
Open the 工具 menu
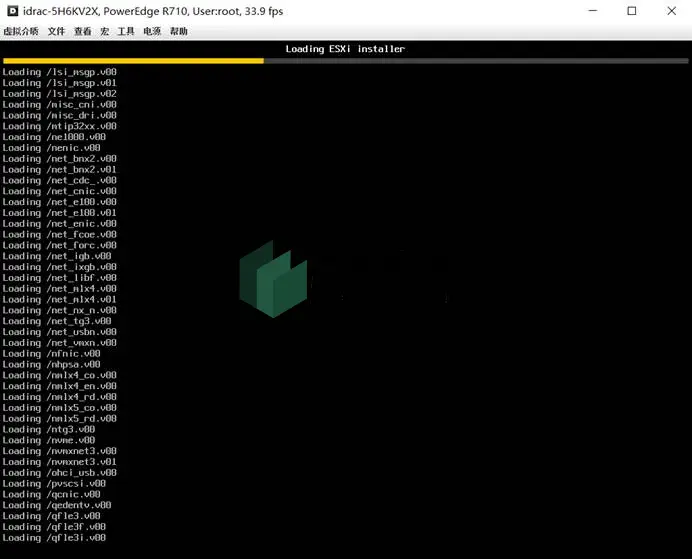click(x=126, y=31)
